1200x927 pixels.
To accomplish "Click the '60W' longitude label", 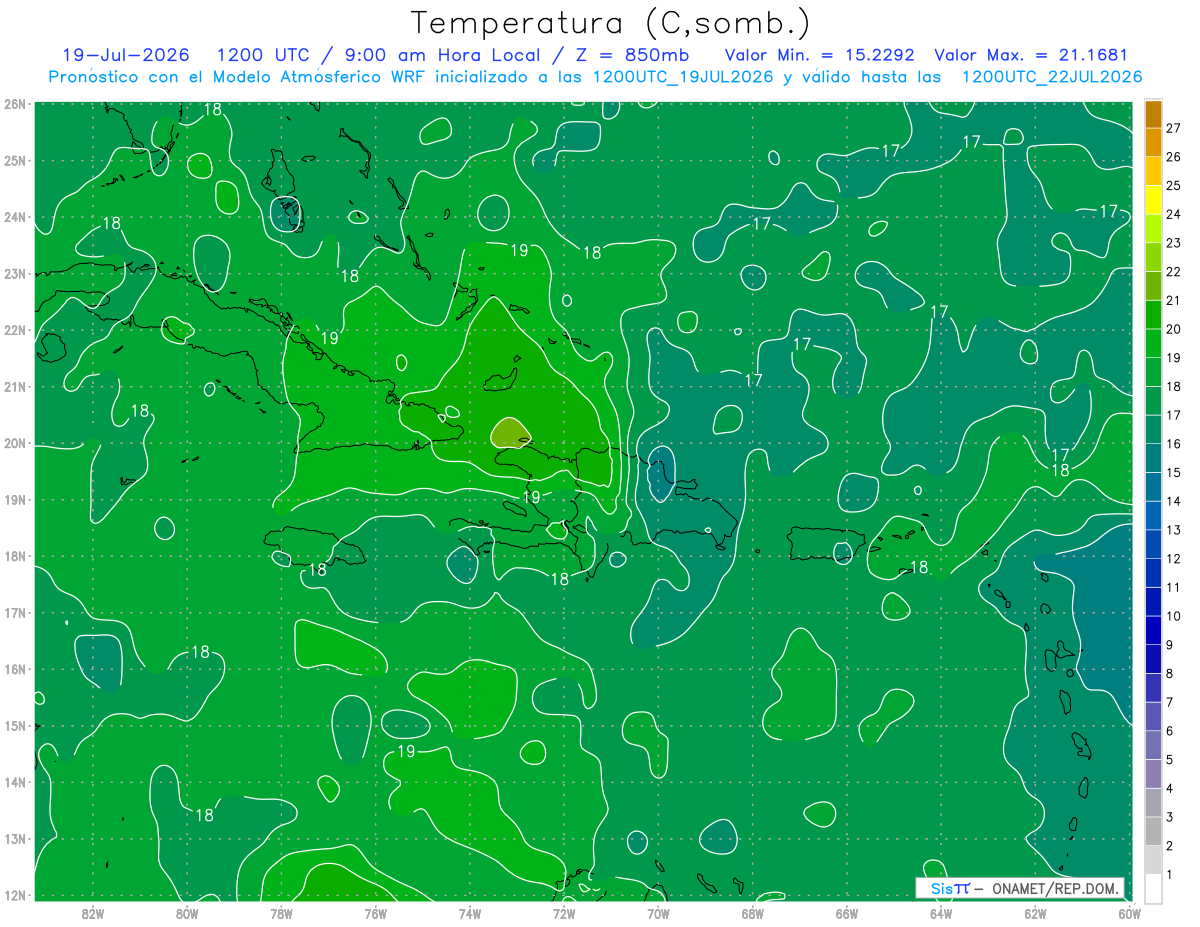I will (x=1129, y=912).
